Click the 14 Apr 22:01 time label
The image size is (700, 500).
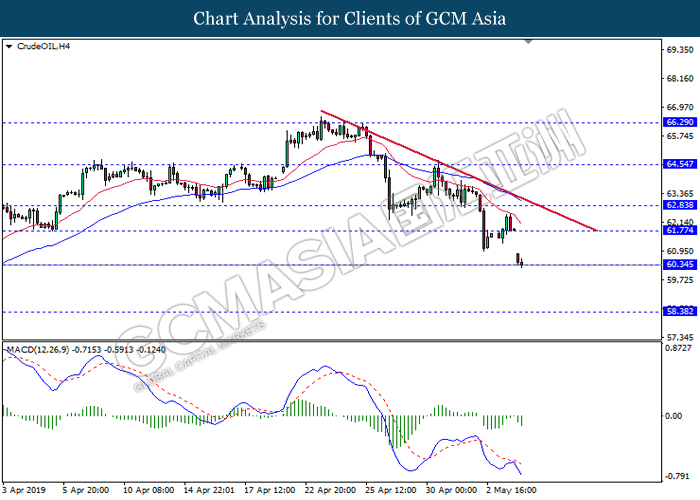[x=209, y=490]
